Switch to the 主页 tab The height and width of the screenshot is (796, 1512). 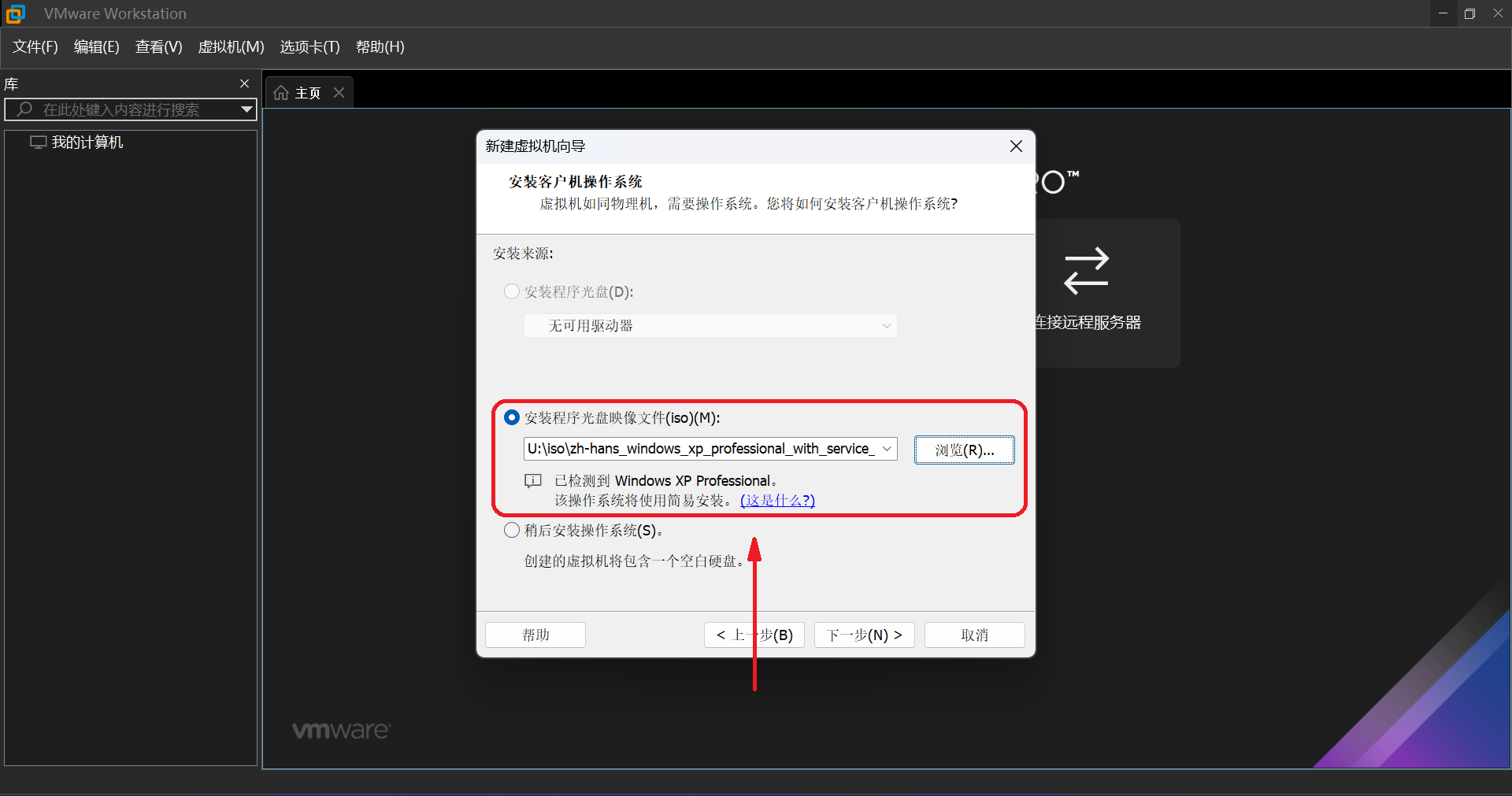click(307, 93)
